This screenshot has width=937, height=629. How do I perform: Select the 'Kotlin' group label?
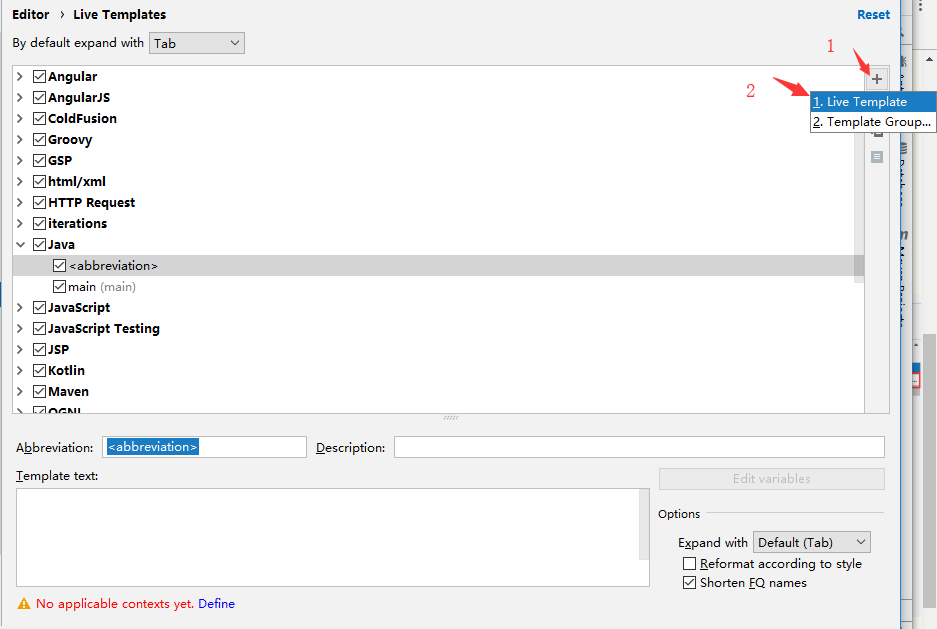66,370
